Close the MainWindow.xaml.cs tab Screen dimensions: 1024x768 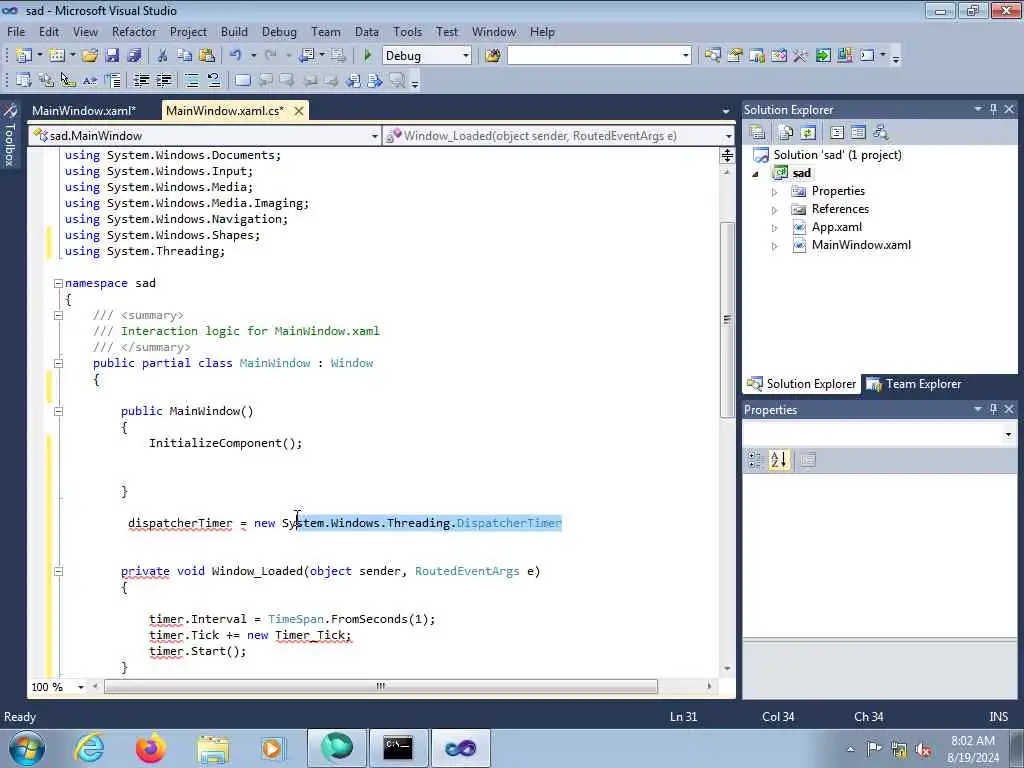point(298,110)
